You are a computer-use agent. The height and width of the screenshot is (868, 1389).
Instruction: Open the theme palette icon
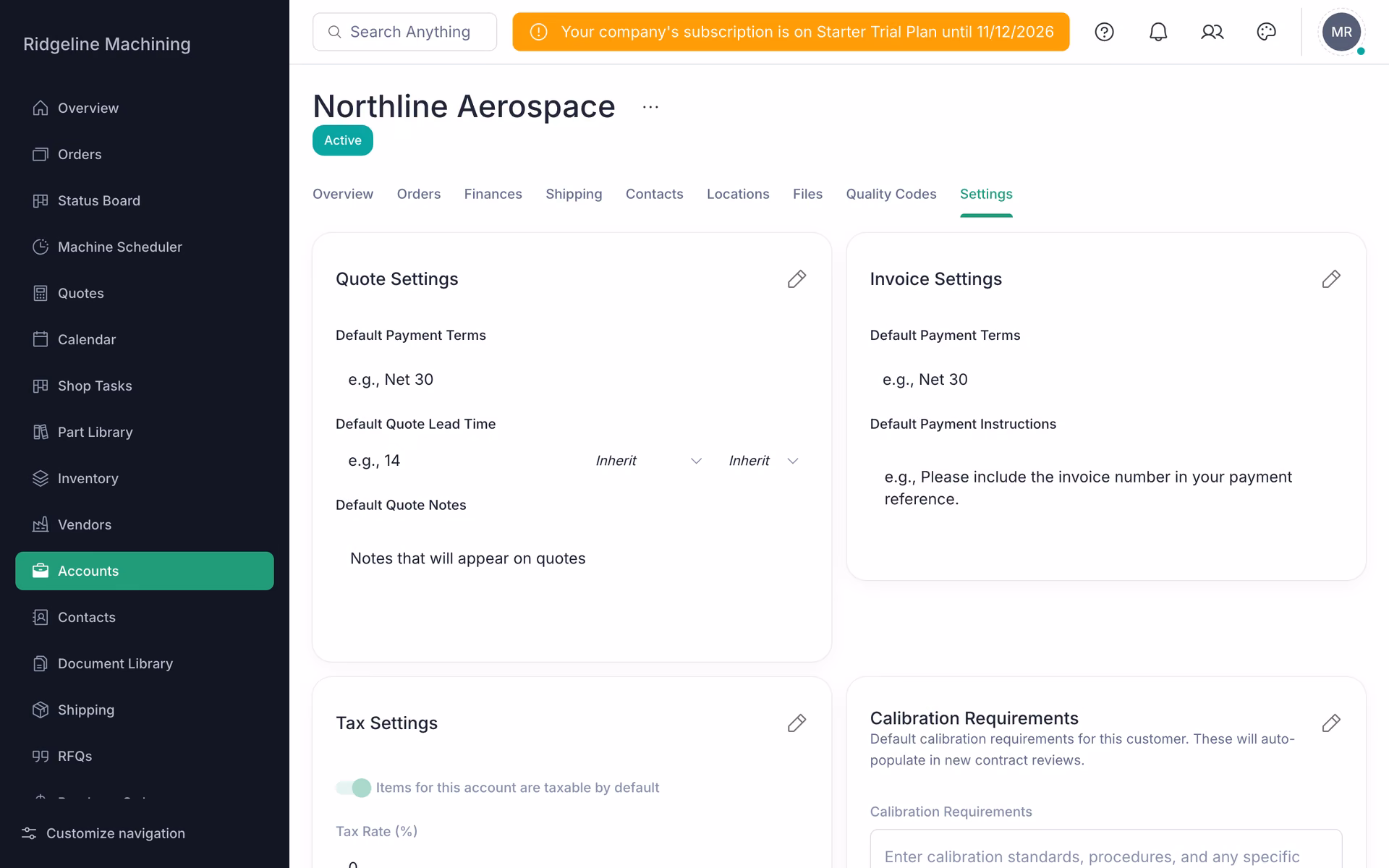1266,32
